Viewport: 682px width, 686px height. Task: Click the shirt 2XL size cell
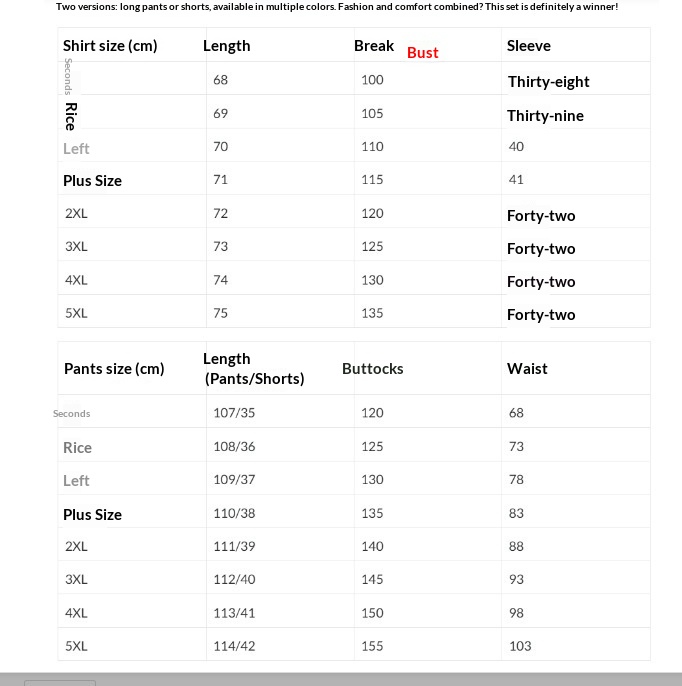(x=76, y=214)
